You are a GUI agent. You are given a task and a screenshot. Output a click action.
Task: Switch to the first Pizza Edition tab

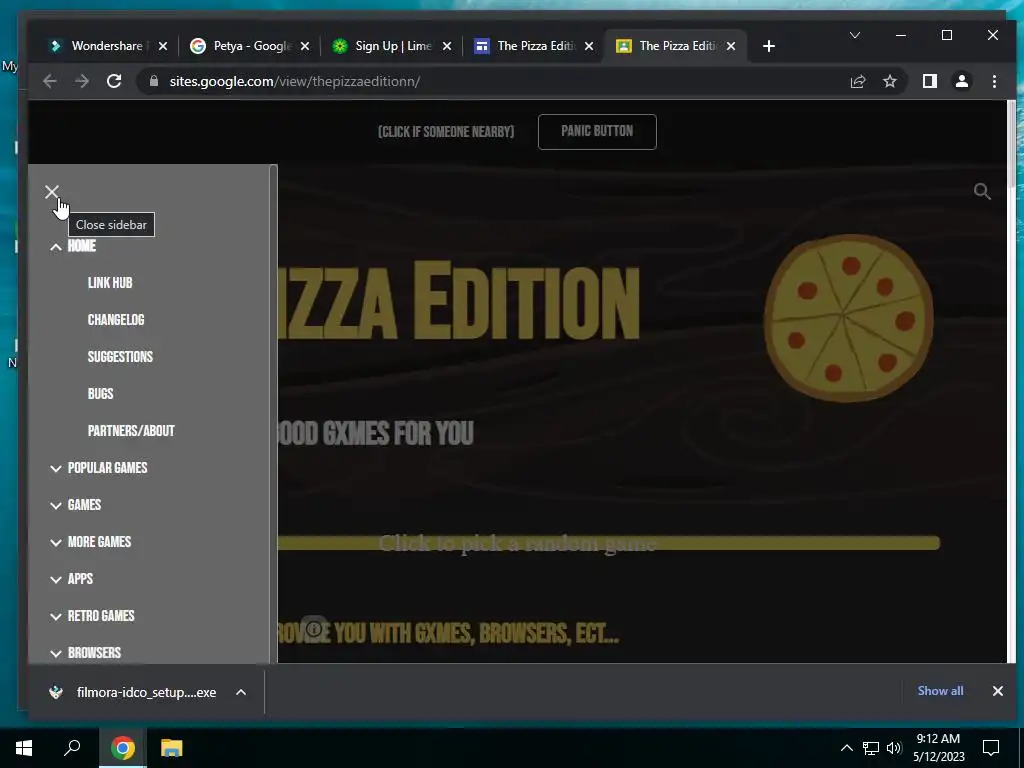point(536,46)
